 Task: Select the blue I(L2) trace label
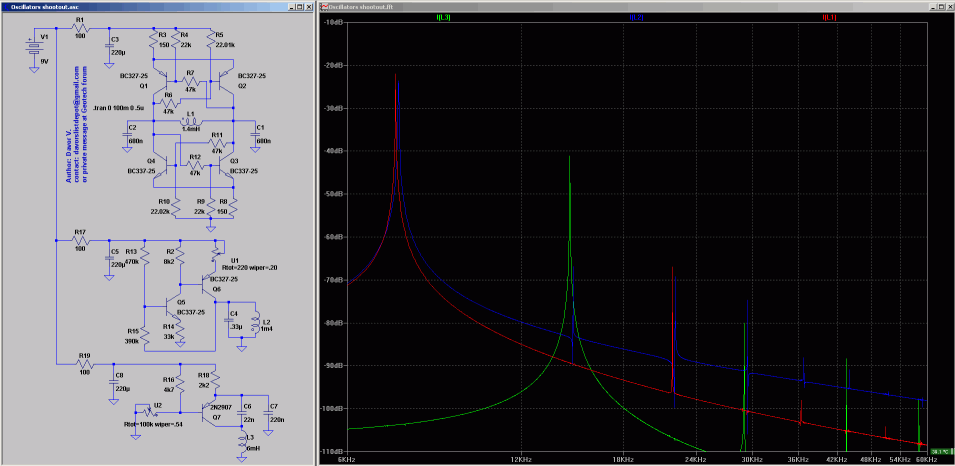click(636, 17)
